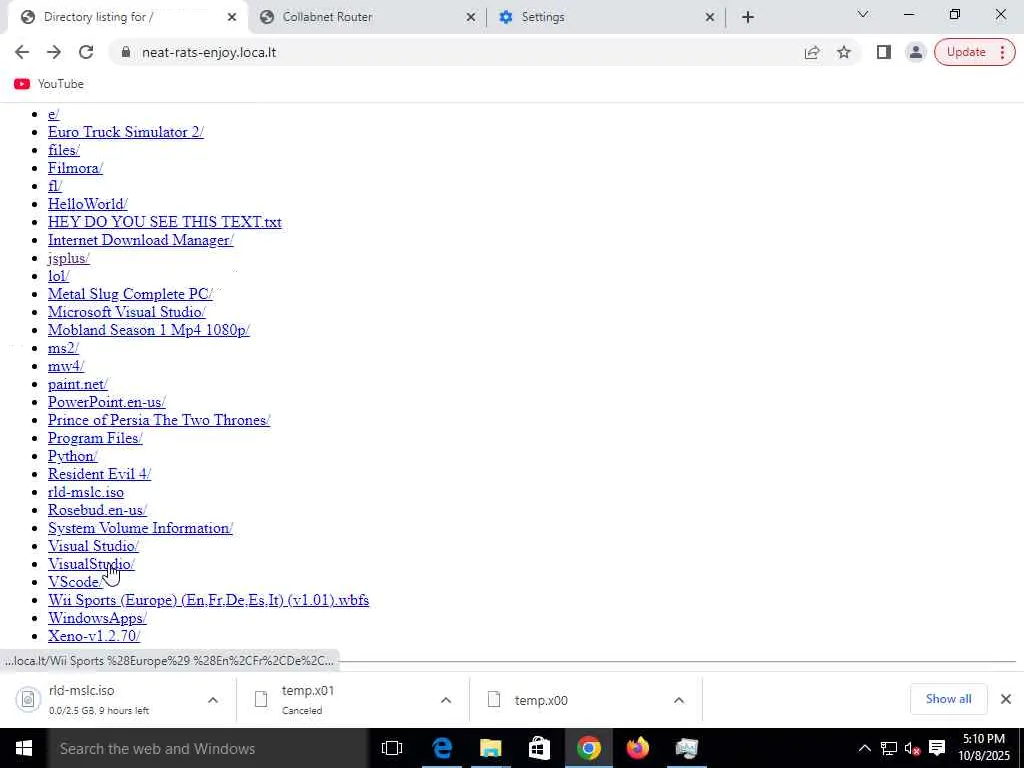Launch Microsoft Edge from taskbar
This screenshot has width=1024, height=768.
(441, 748)
